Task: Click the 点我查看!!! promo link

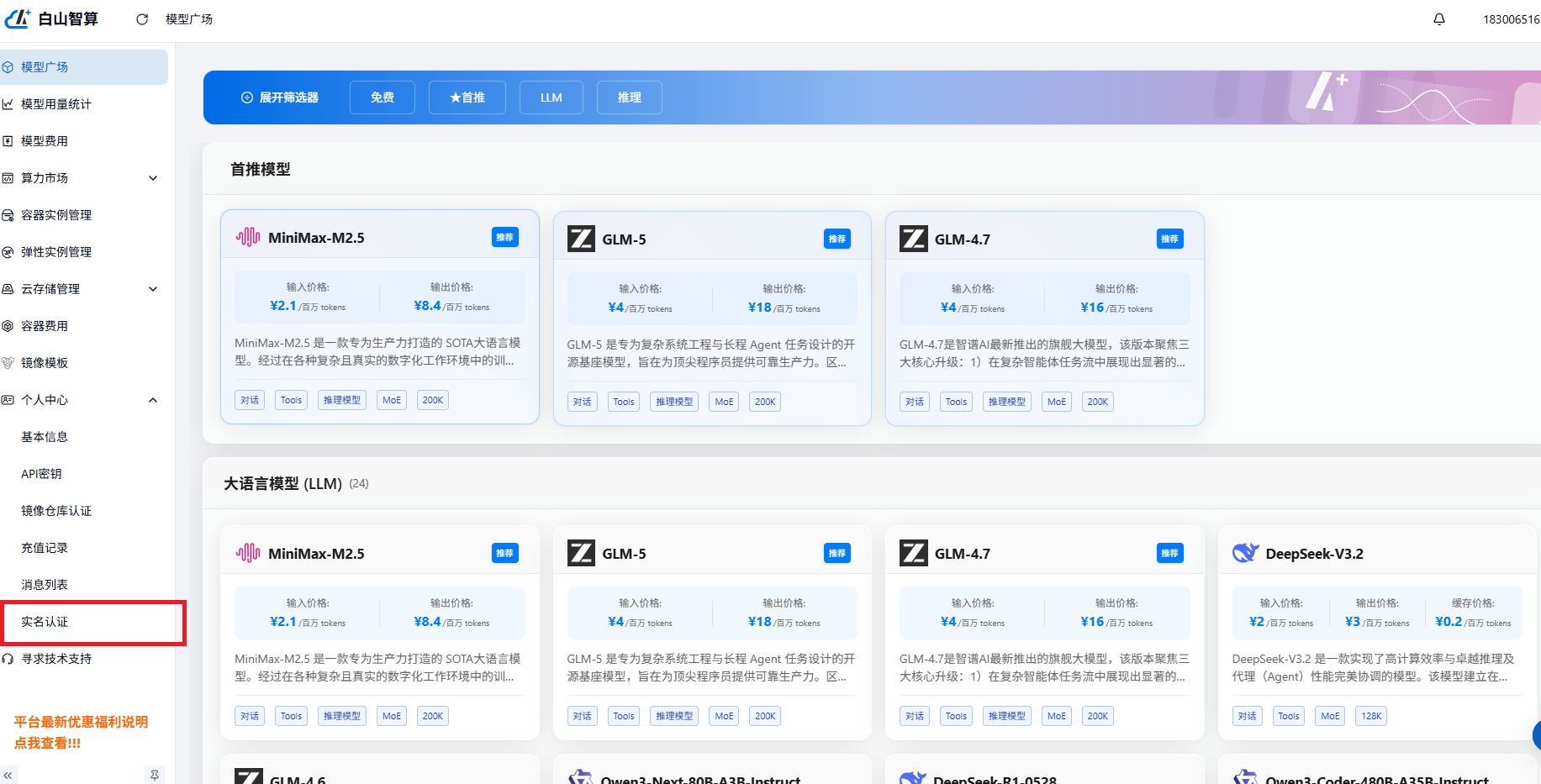Action: pyautogui.click(x=45, y=743)
